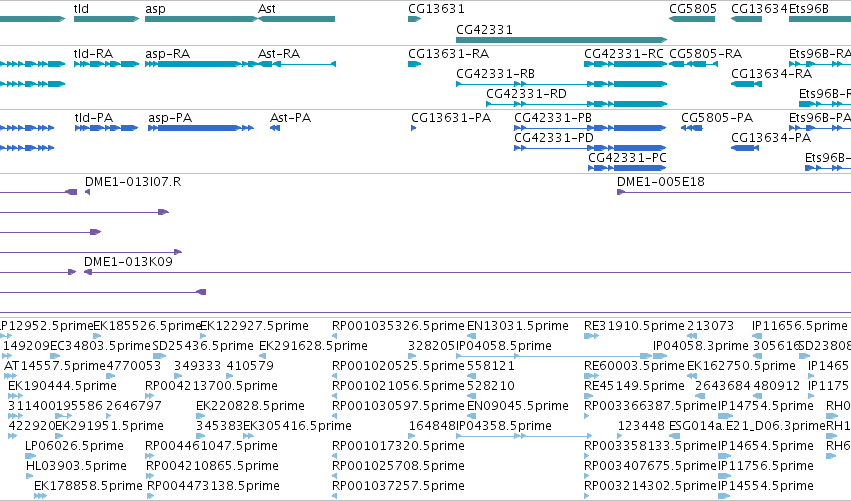
Task: Click the AT14557.5prime EST label
Action: tap(55, 366)
